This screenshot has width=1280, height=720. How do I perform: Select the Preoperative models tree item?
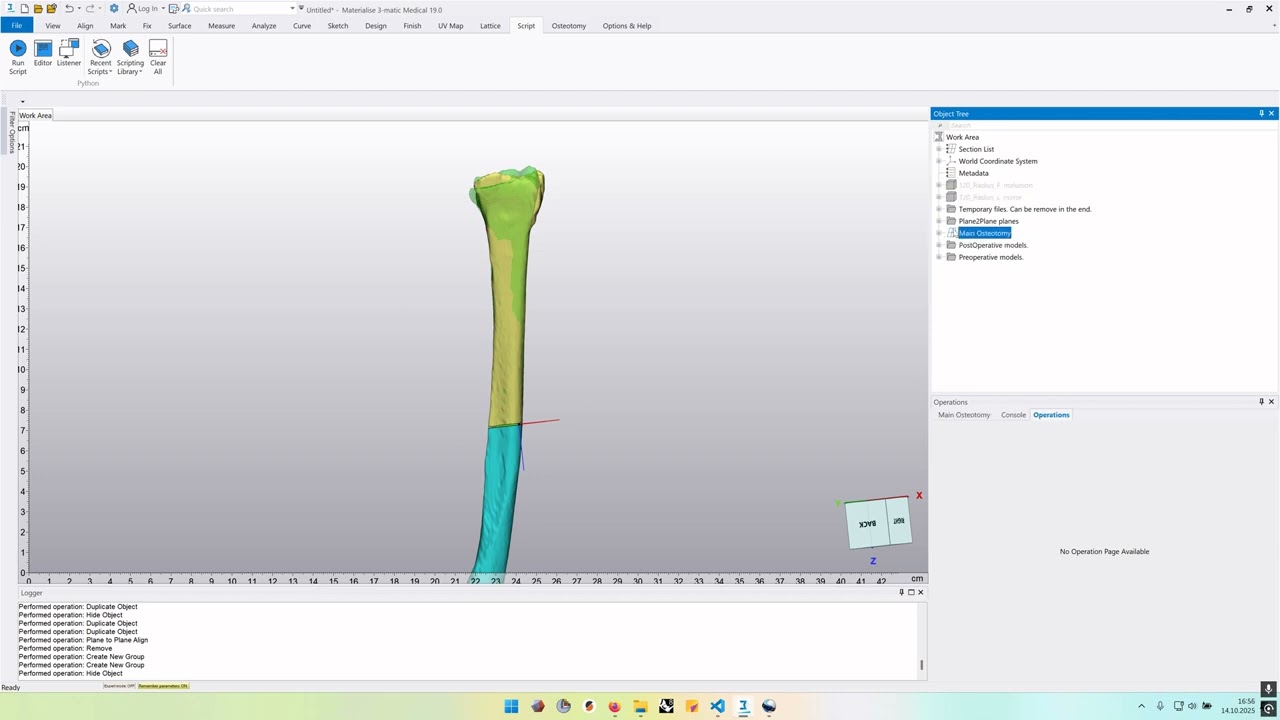(991, 257)
